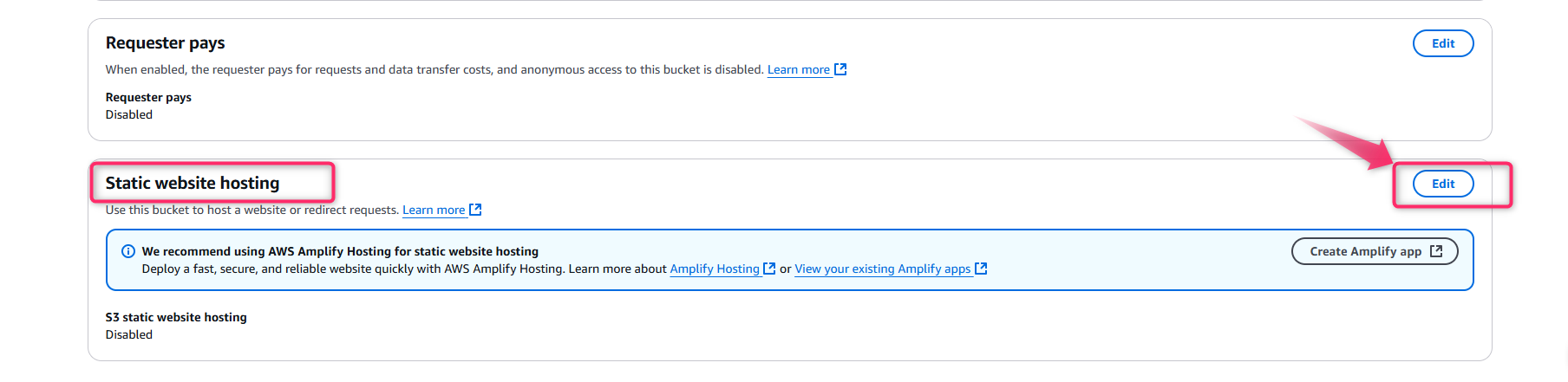Screen dimensions: 1568x382
Task: Click Edit button in Requester pays section
Action: (x=1443, y=43)
